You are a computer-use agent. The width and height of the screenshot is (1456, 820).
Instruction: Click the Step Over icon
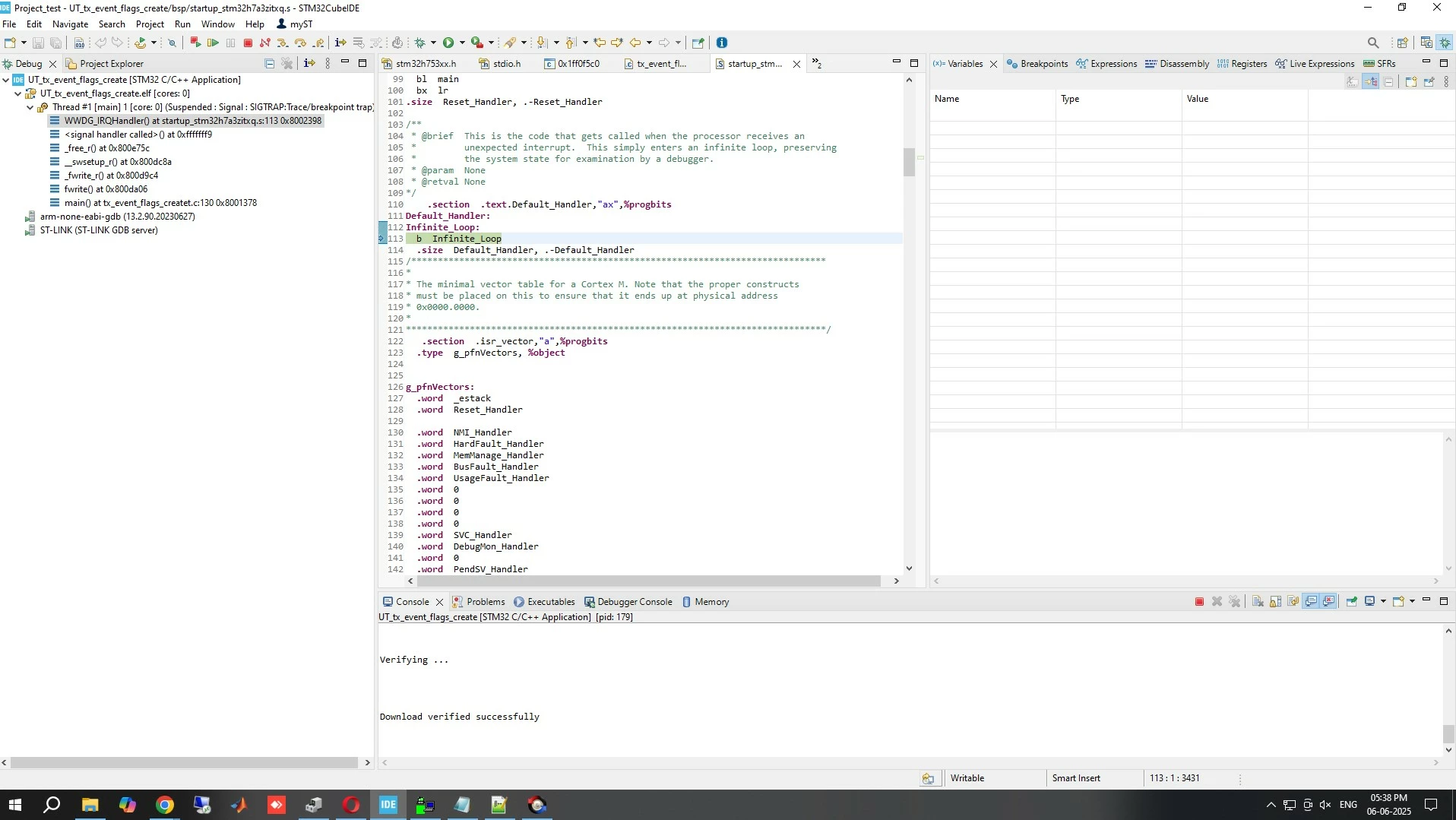[301, 43]
